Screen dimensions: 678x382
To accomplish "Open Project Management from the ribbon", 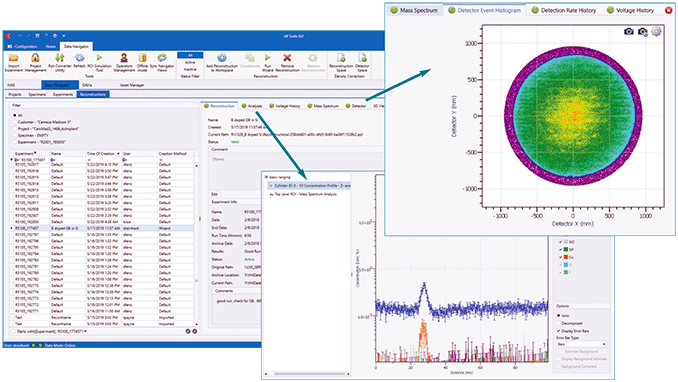I will pos(35,58).
